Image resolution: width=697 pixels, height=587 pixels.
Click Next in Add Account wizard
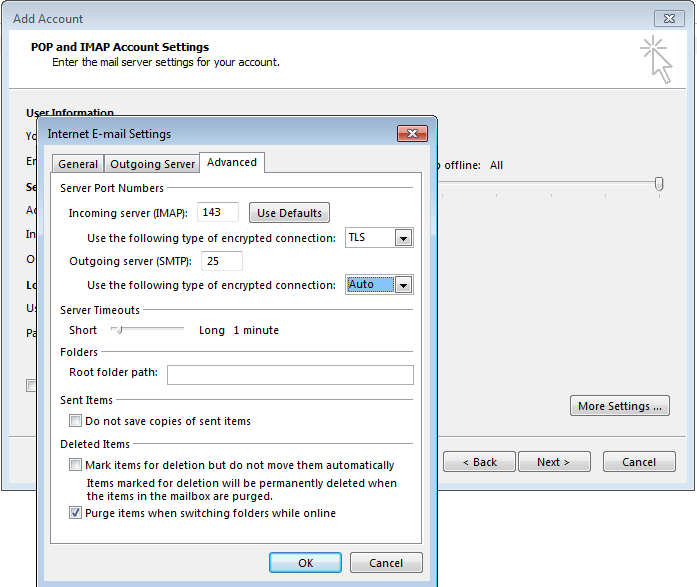(x=553, y=462)
